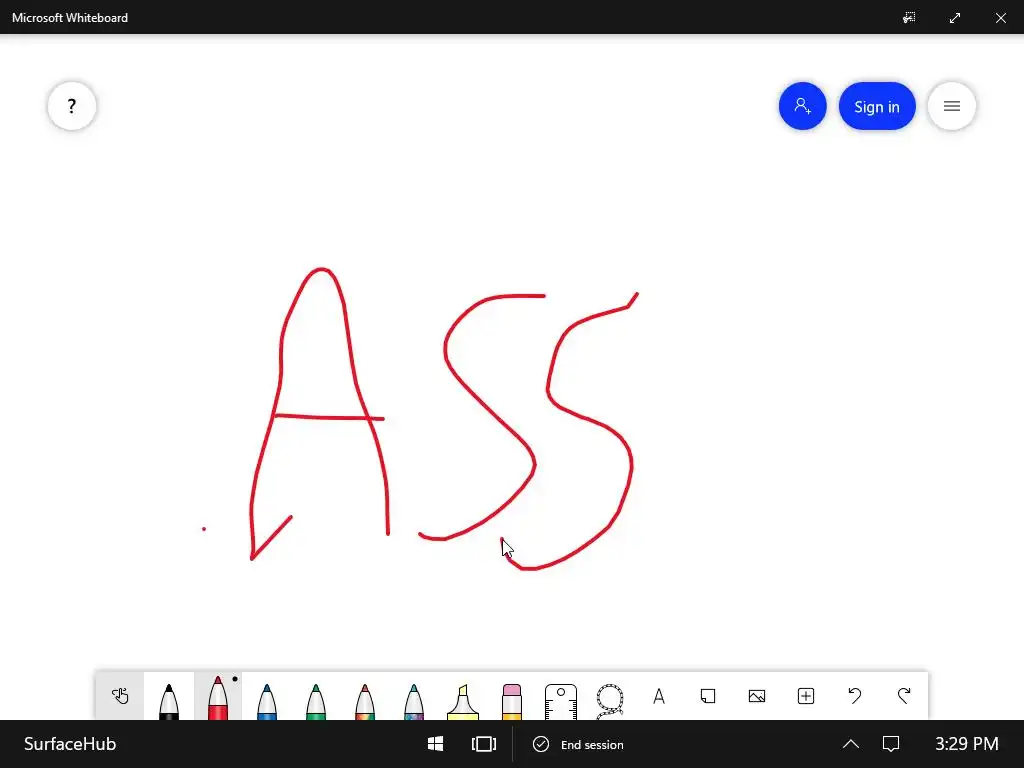The image size is (1024, 768).
Task: Select the green pen
Action: (315, 700)
